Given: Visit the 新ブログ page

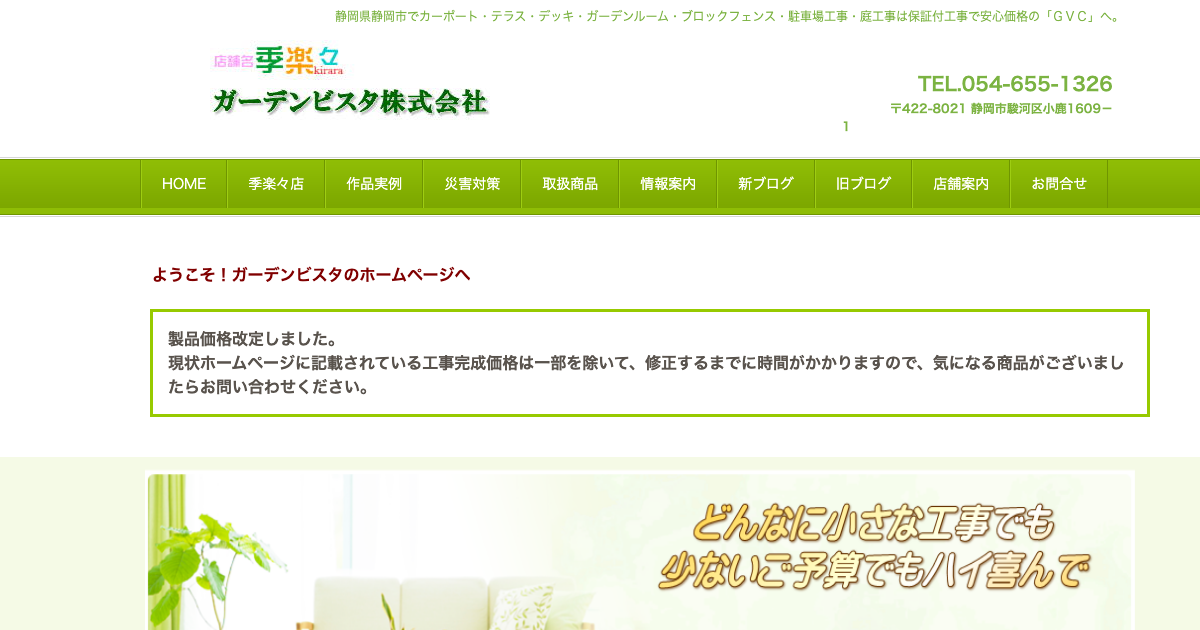Looking at the screenshot, I should point(766,184).
